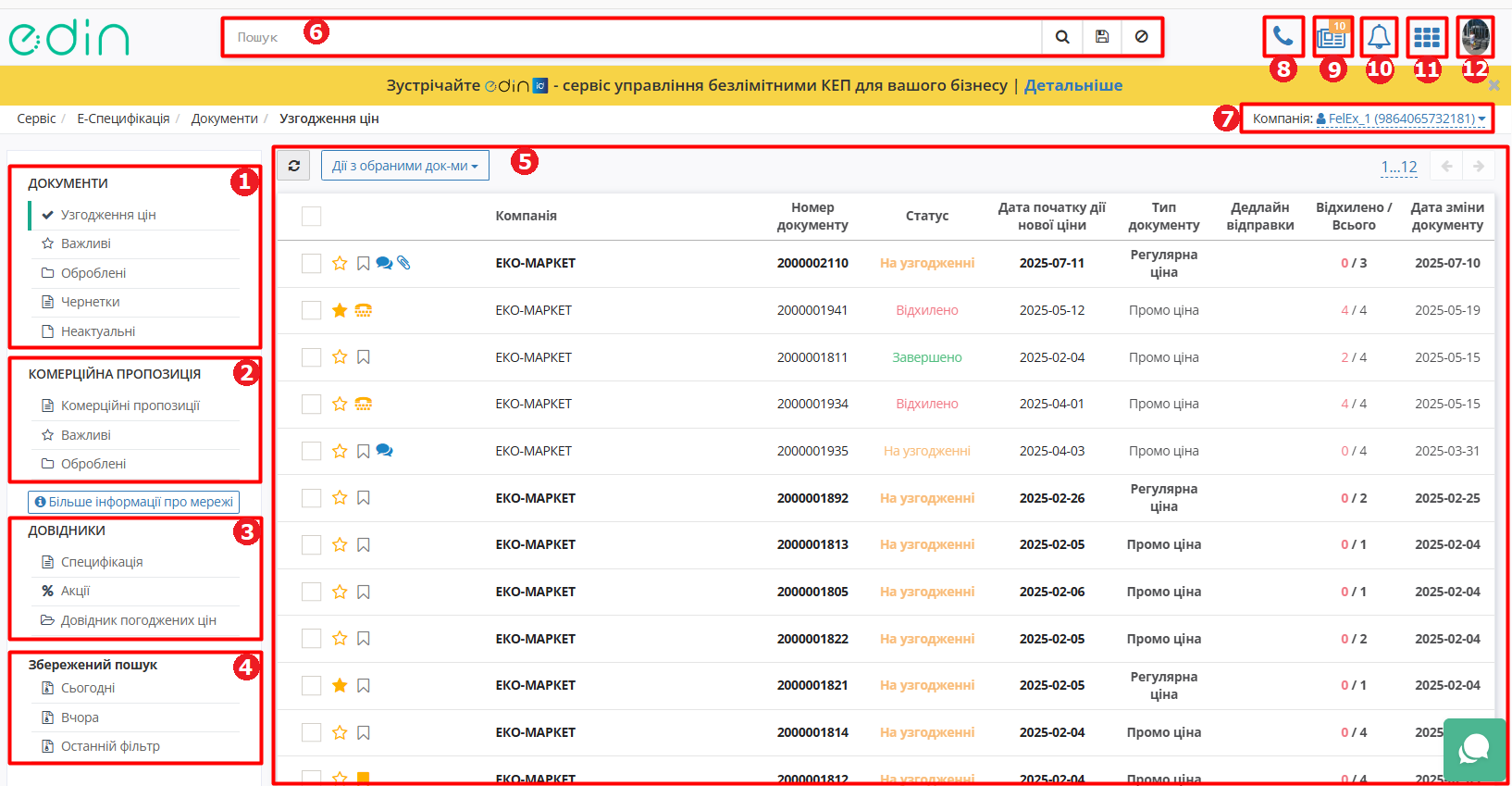The image size is (1512, 786).
Task: Check the box for document 2000001935
Action: (312, 451)
